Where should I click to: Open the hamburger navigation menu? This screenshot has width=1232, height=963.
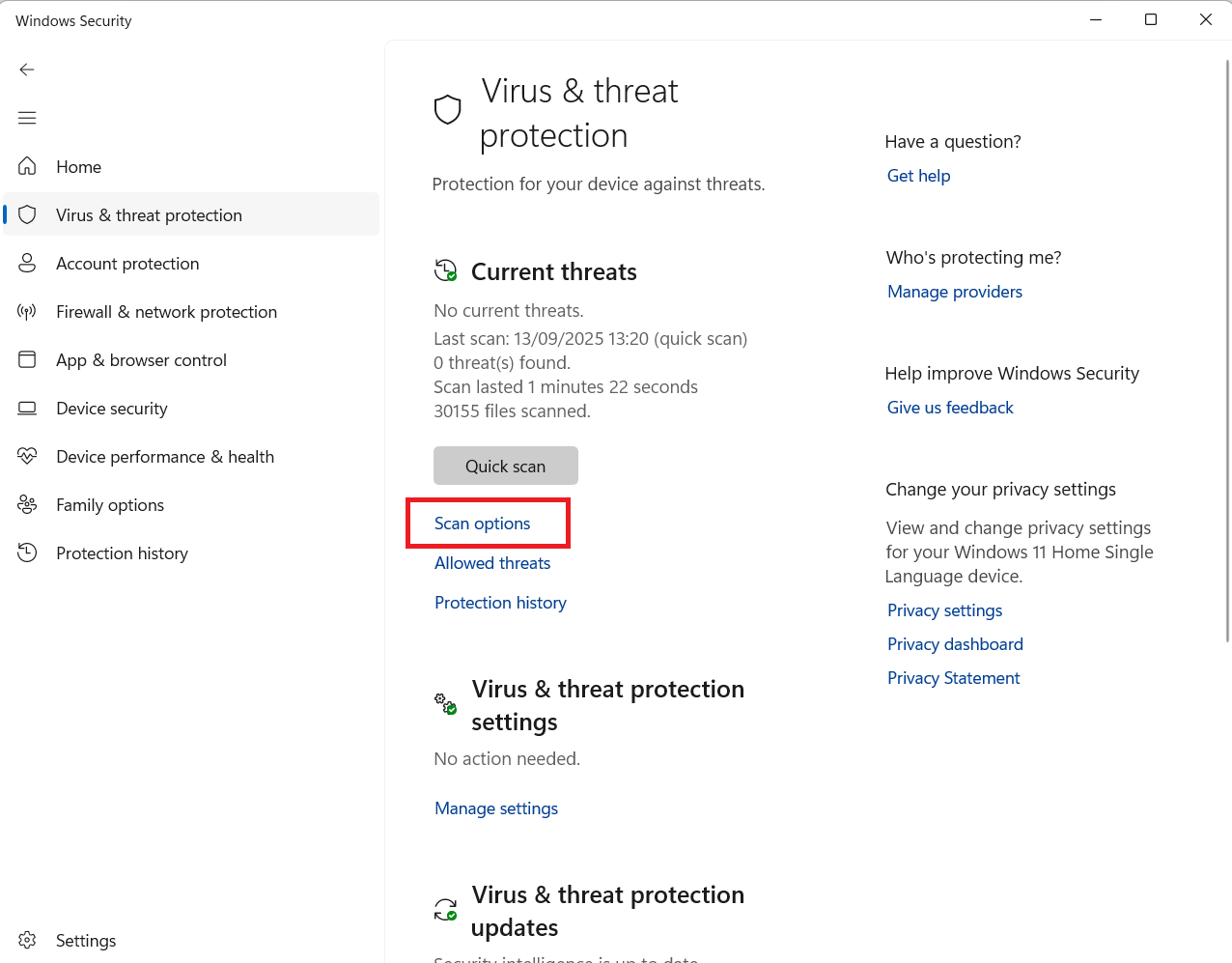[x=27, y=117]
